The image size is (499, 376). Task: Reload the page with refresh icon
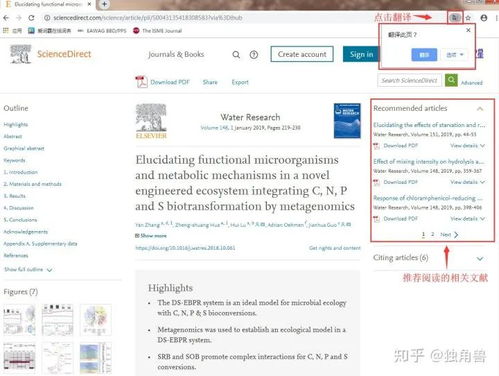pos(31,18)
